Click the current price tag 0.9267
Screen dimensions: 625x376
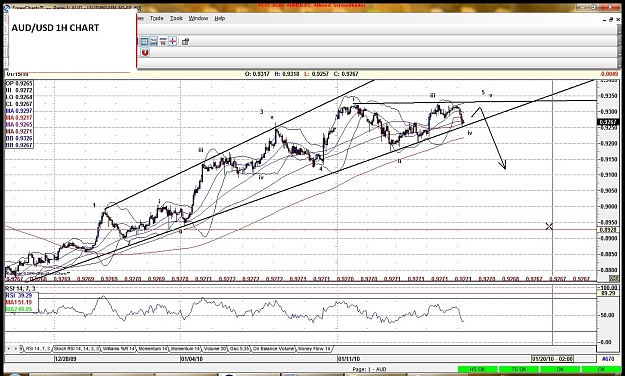point(608,122)
